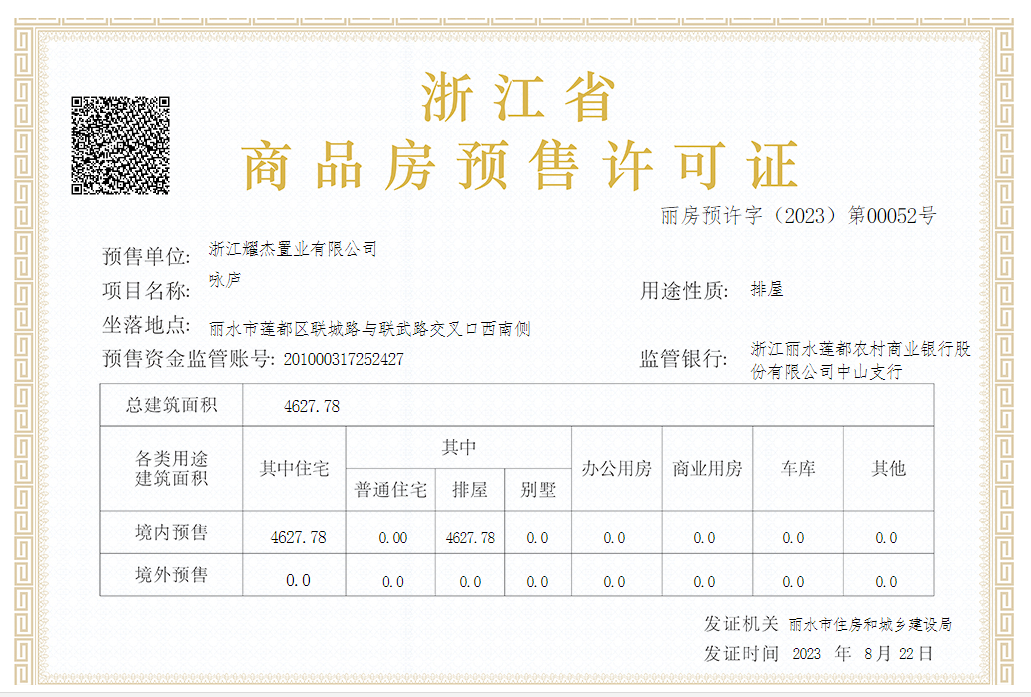
Task: Select issue date 2023 年 8月 22日
Action: point(862,654)
